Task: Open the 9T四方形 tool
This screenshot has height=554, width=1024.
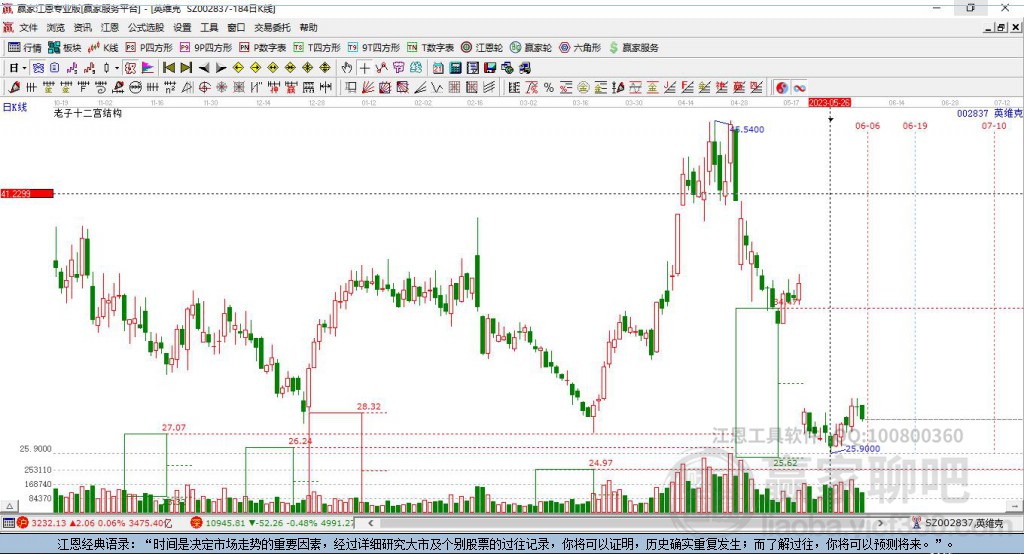Action: click(x=374, y=48)
